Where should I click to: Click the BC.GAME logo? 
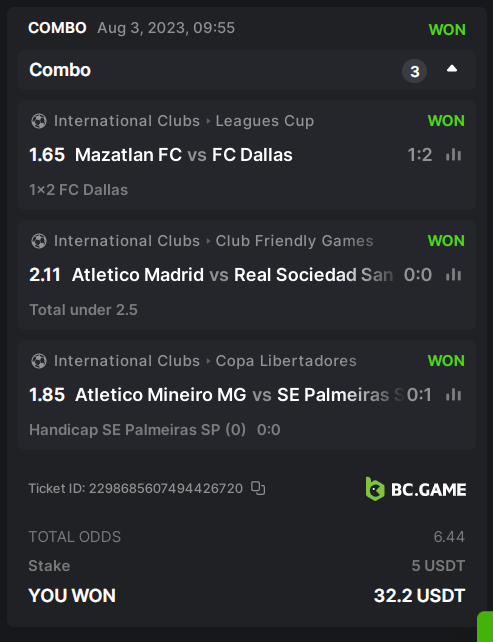(x=416, y=489)
